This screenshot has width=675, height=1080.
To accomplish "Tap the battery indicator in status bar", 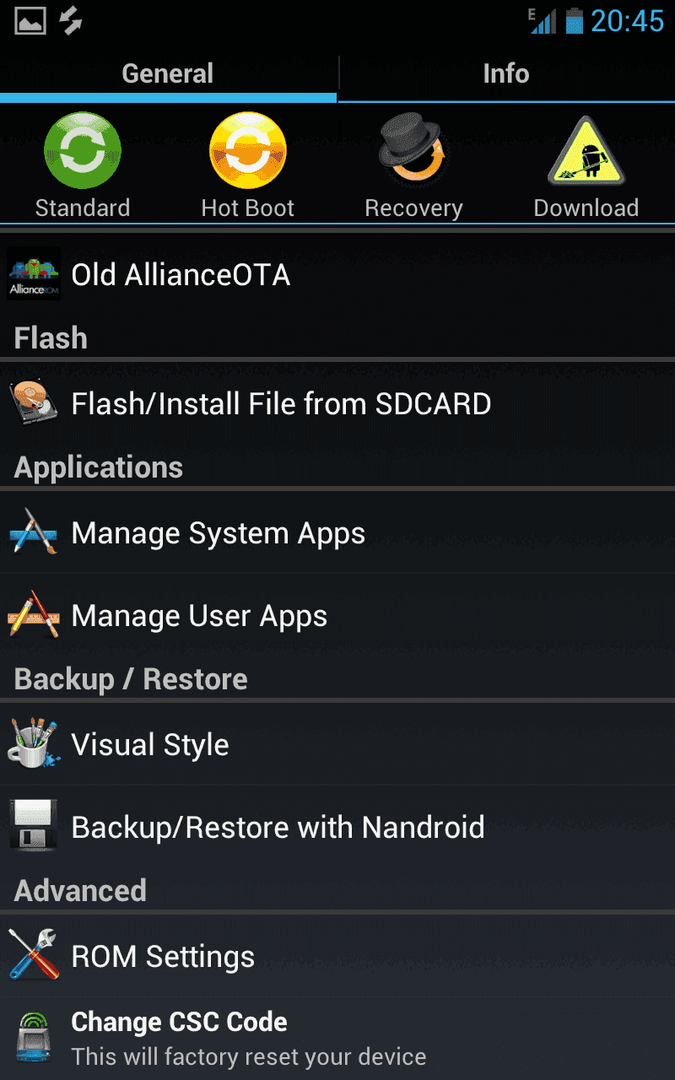I will 574,21.
